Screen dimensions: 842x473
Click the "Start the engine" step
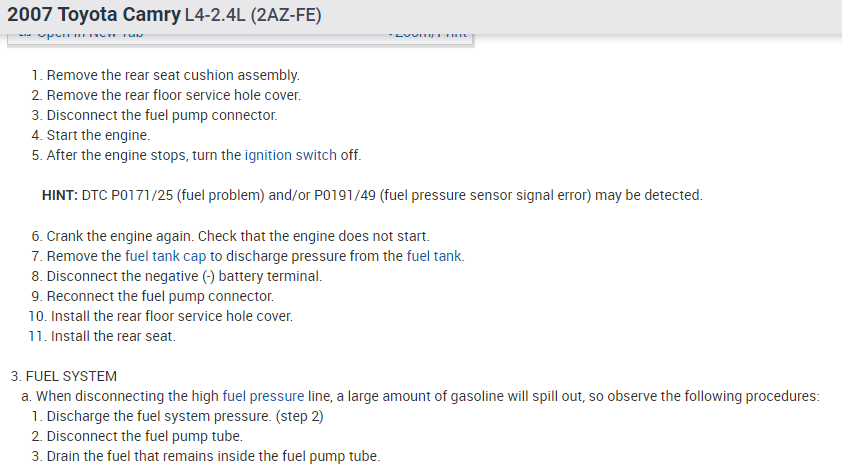[98, 135]
